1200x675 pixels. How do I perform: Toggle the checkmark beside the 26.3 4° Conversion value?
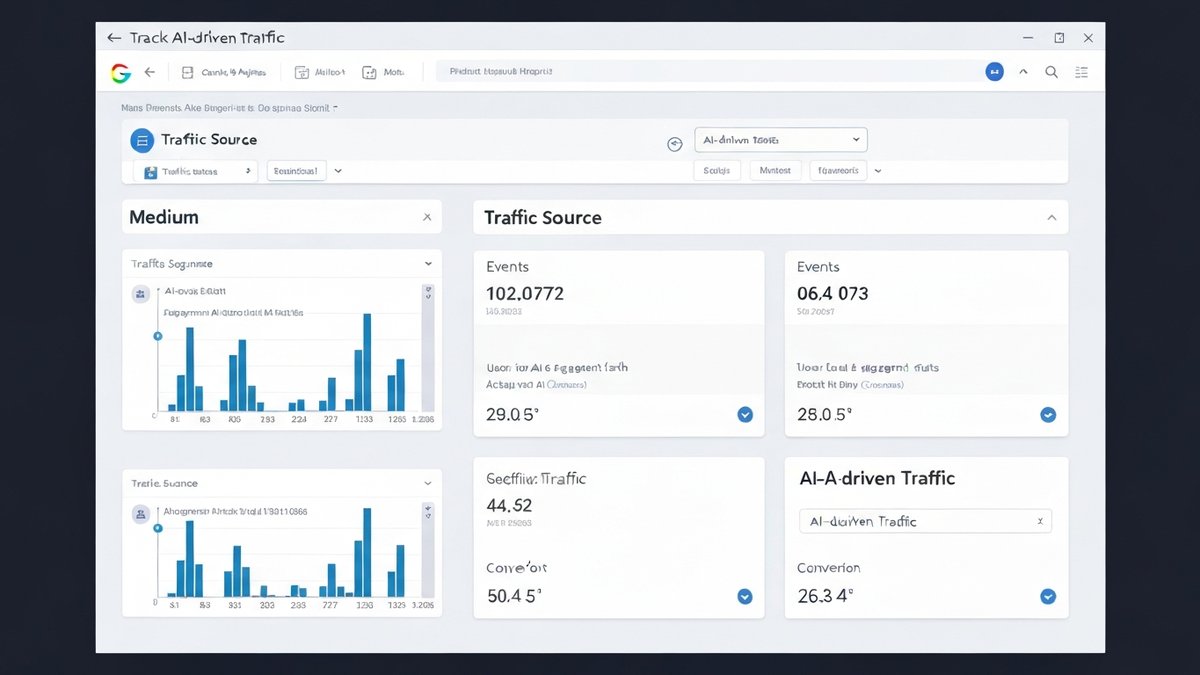click(1048, 596)
